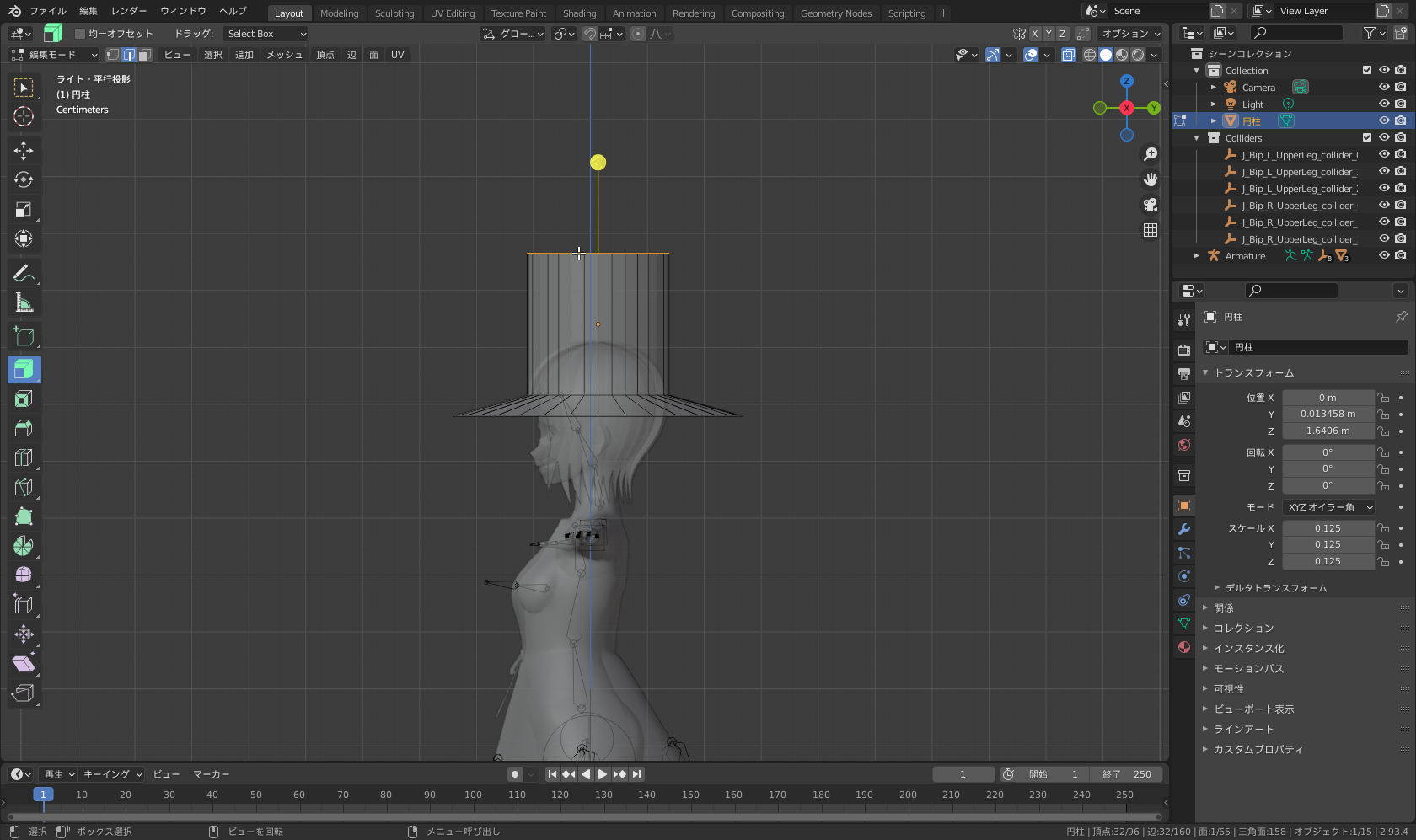Open the Modifier properties wrench tab

pyautogui.click(x=1184, y=529)
